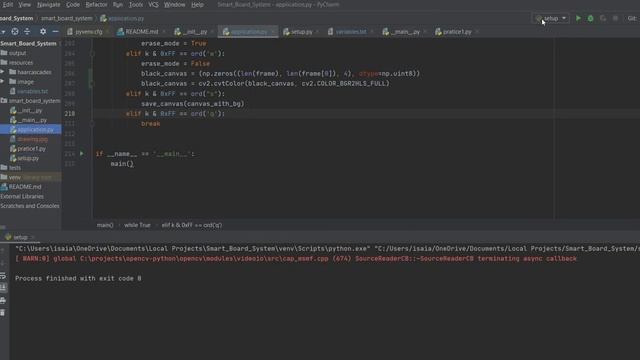This screenshot has height=360, width=640.
Task: Close the application.py editor tab
Action: [273, 32]
